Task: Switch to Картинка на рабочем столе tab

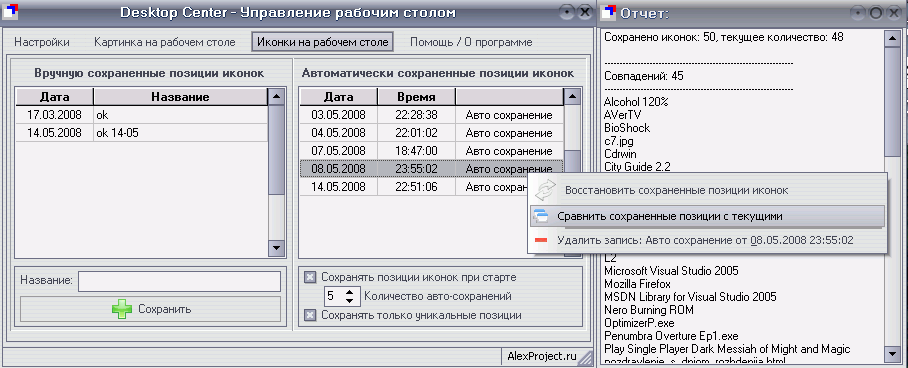Action: click(x=164, y=42)
